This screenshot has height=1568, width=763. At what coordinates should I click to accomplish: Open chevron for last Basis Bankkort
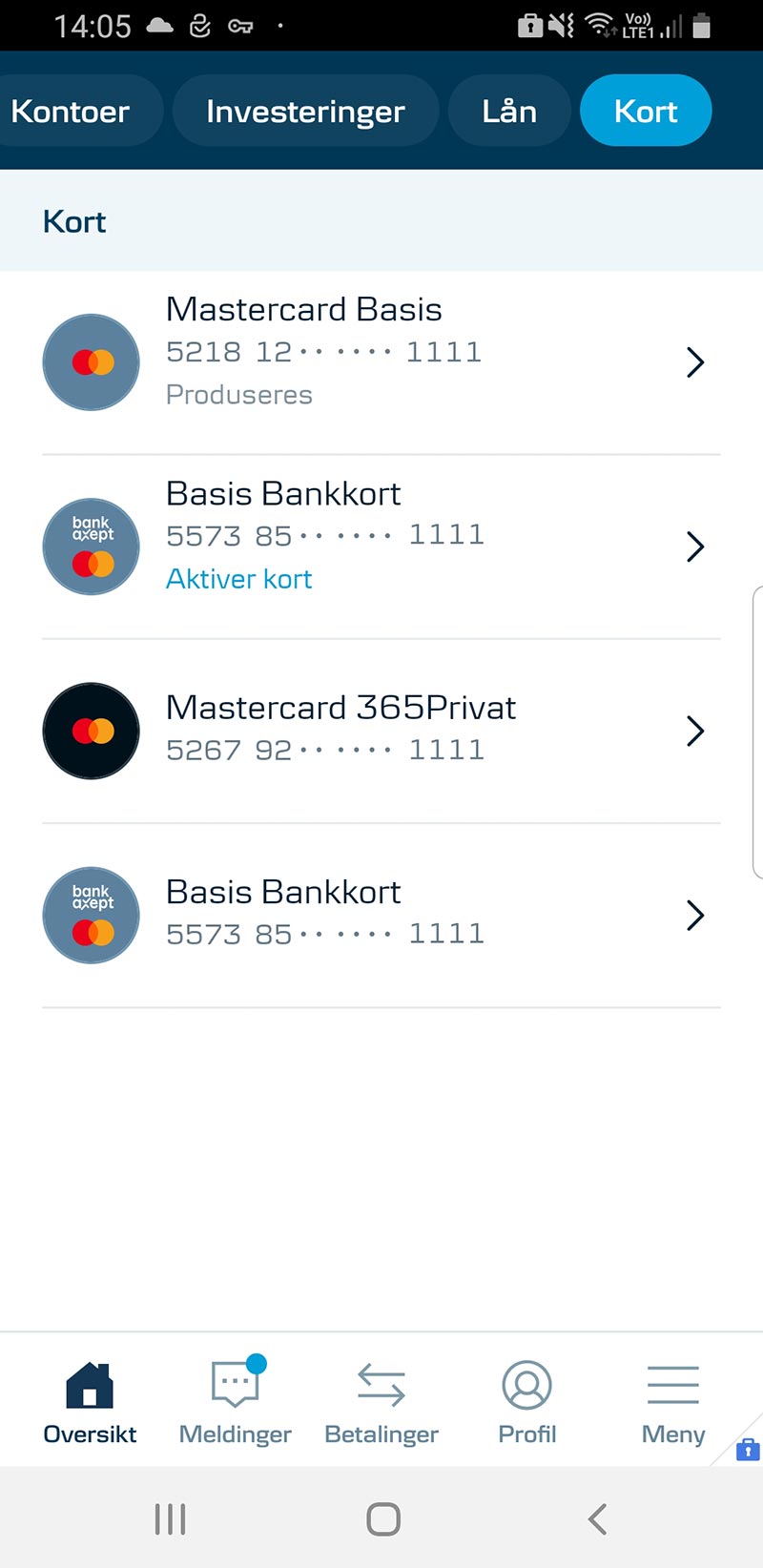point(695,916)
